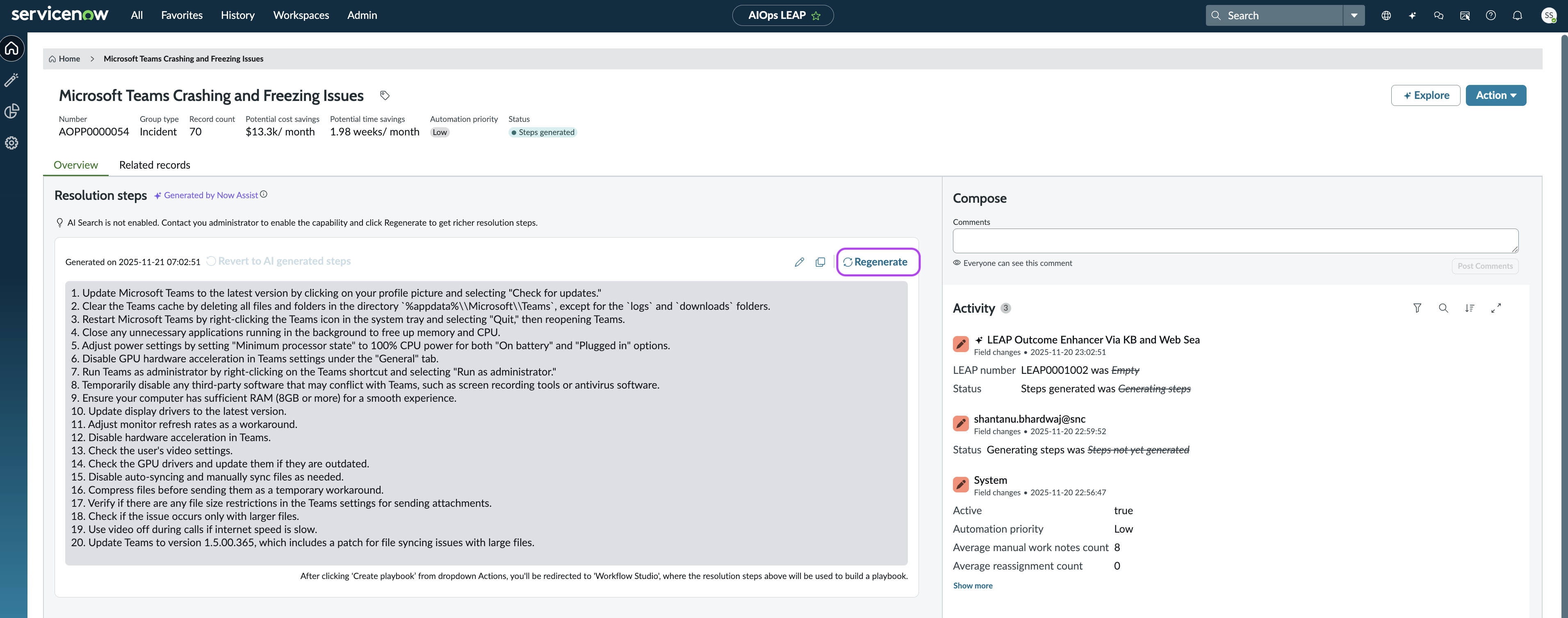Open the settings gear in sidebar

point(11,143)
